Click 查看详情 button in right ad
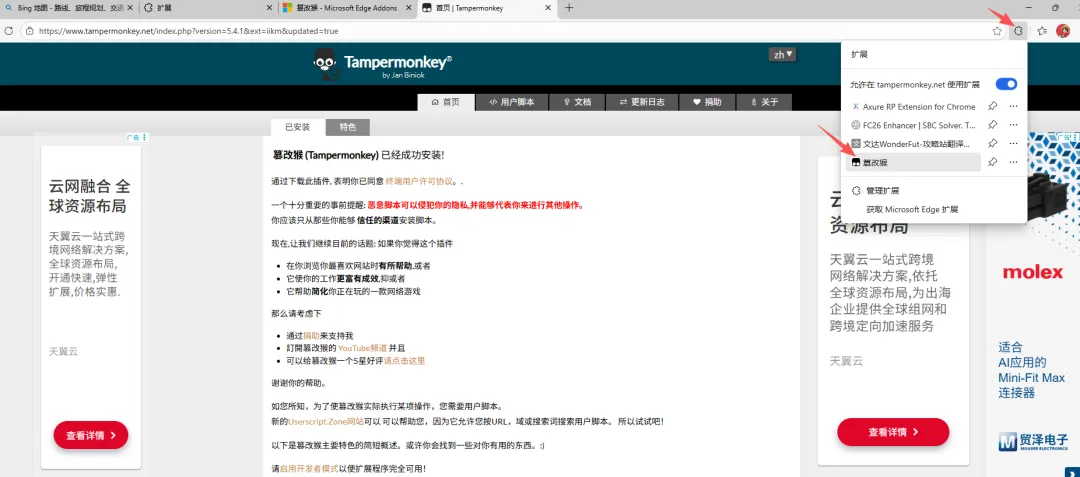The width and height of the screenshot is (1080, 477). tap(893, 432)
